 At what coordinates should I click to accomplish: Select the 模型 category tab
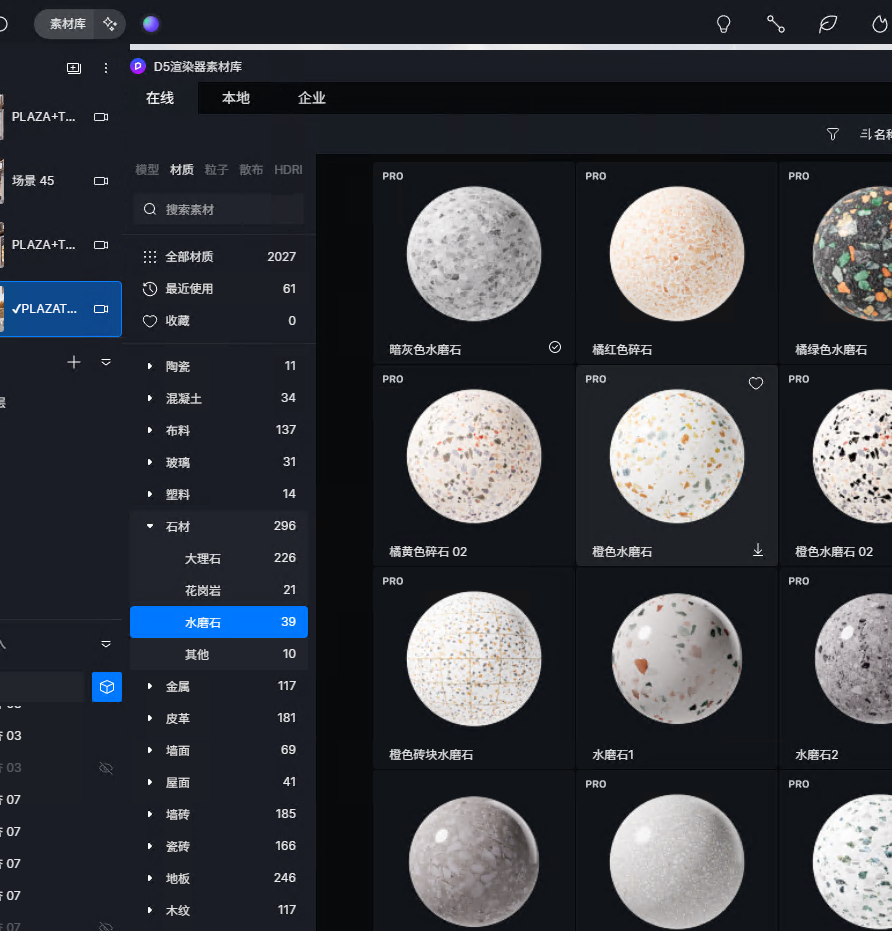click(x=147, y=170)
